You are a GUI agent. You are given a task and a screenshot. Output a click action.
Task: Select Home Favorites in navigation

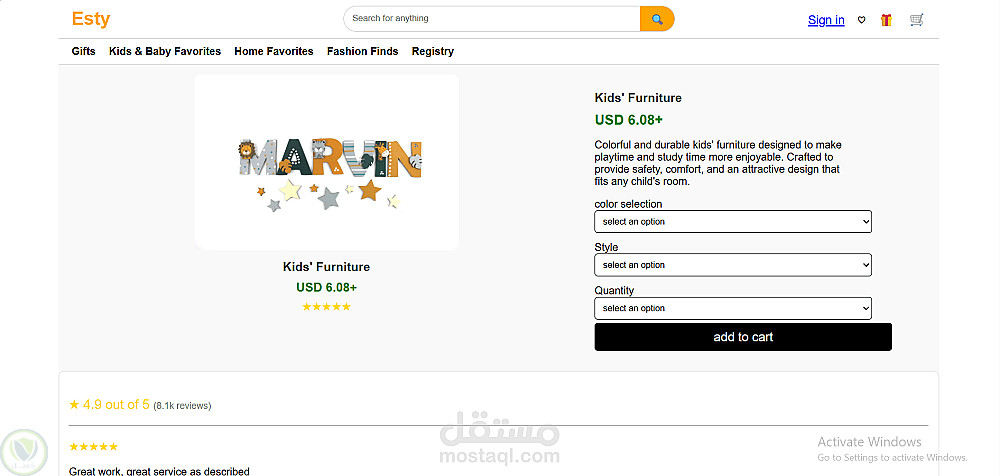pos(274,51)
